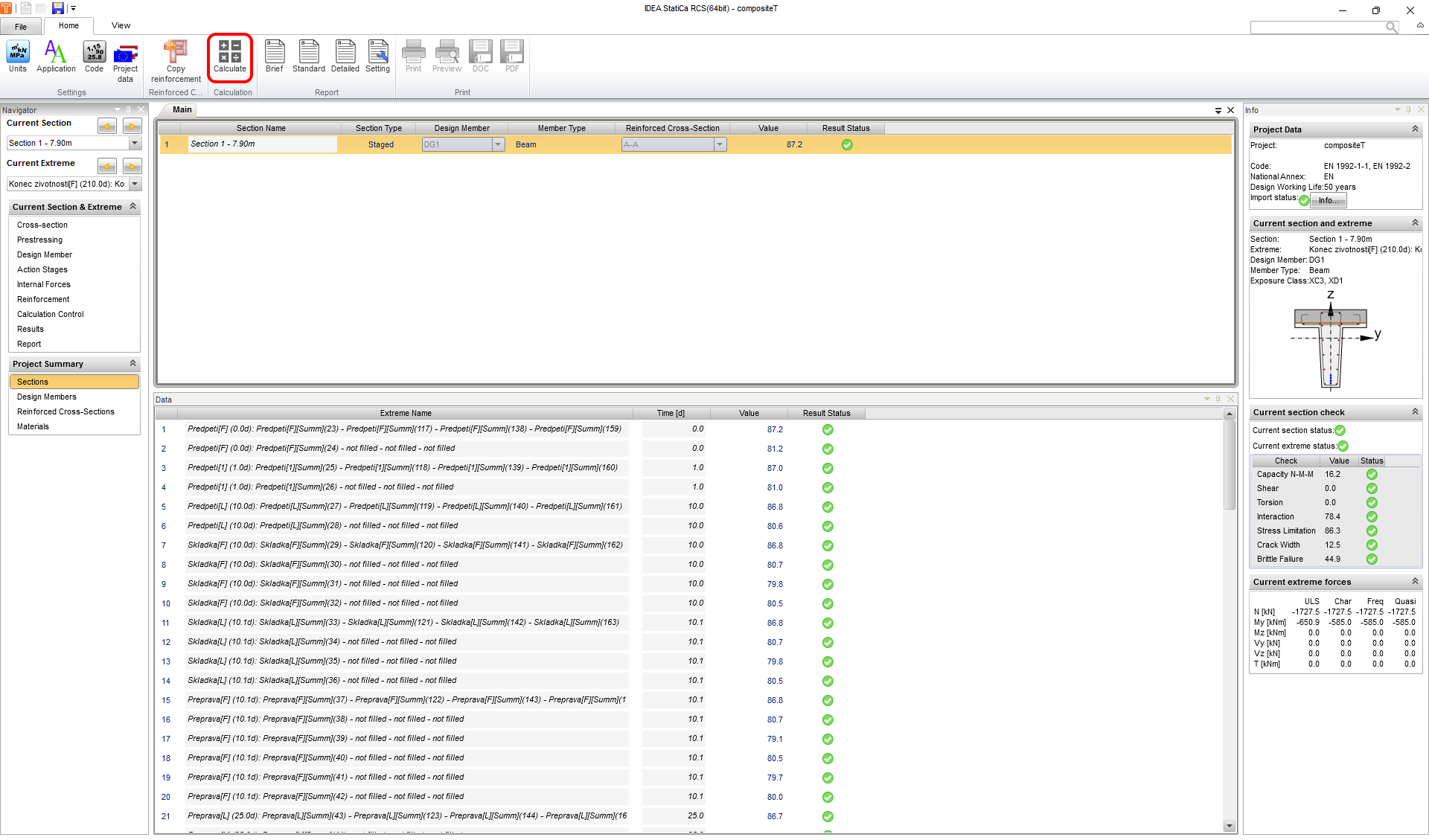Image resolution: width=1429 pixels, height=840 pixels.
Task: Open Current Section dropdown
Action: click(x=135, y=143)
